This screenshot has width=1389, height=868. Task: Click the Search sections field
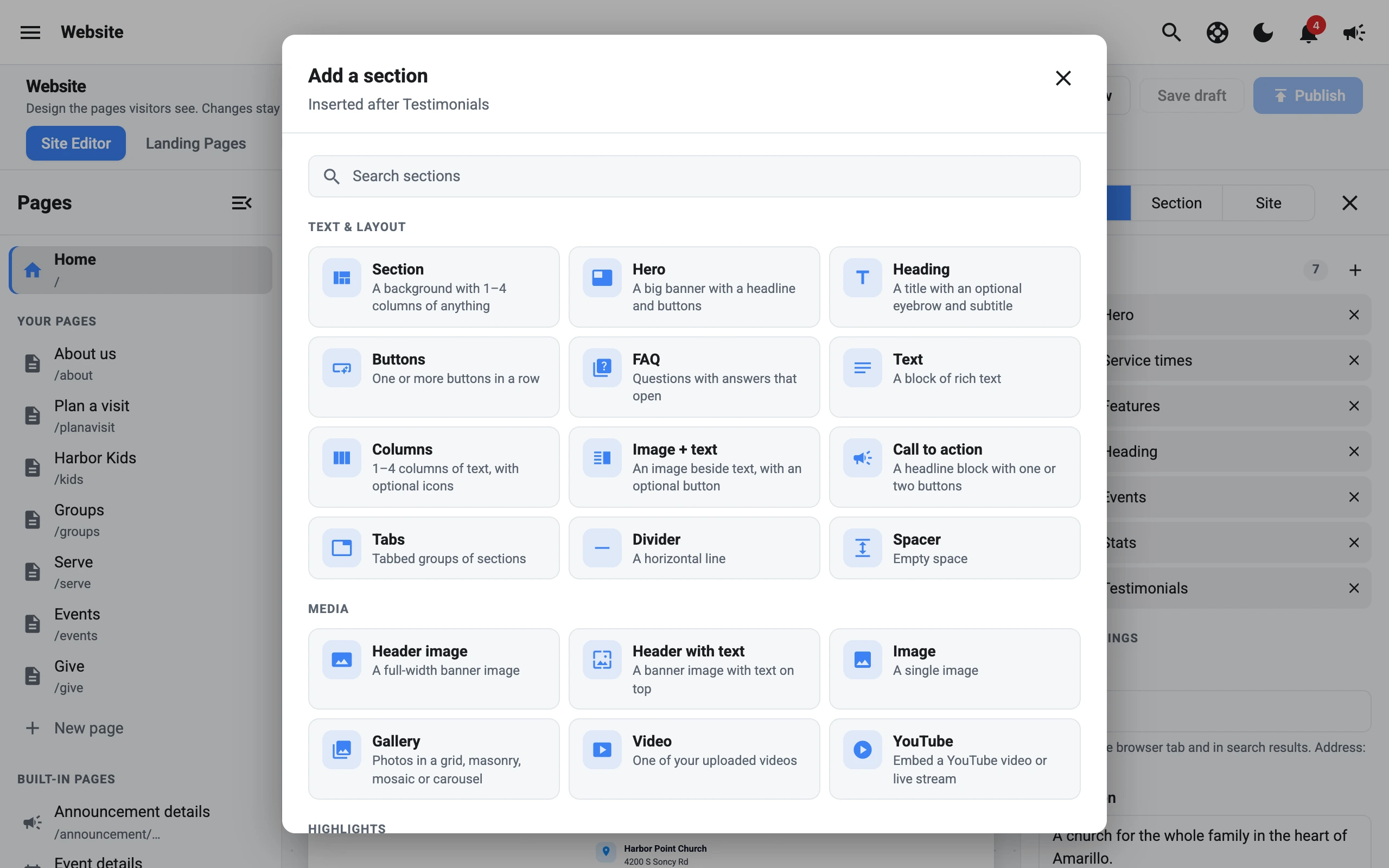coord(694,176)
